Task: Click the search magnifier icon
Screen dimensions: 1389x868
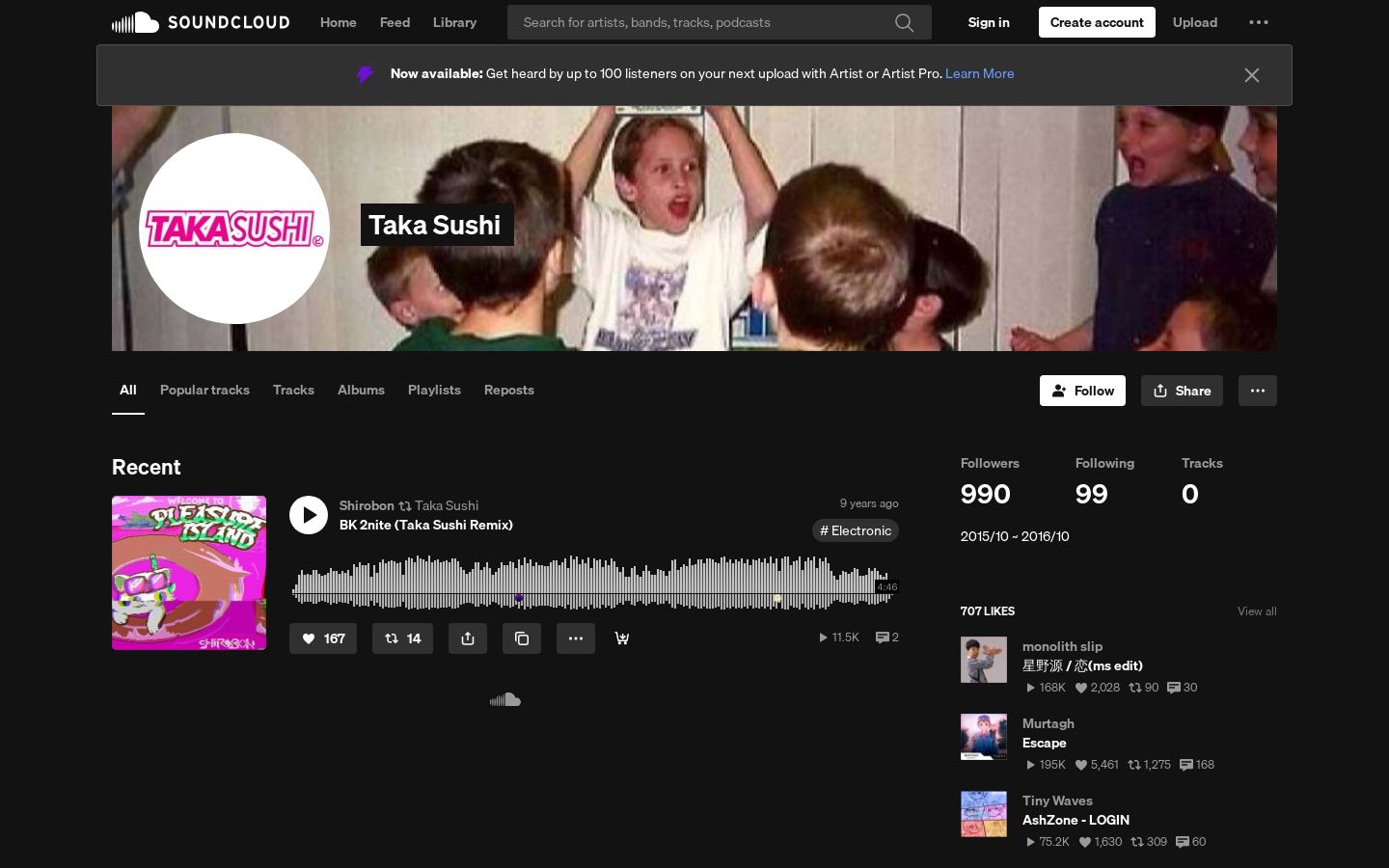Action: [x=904, y=22]
